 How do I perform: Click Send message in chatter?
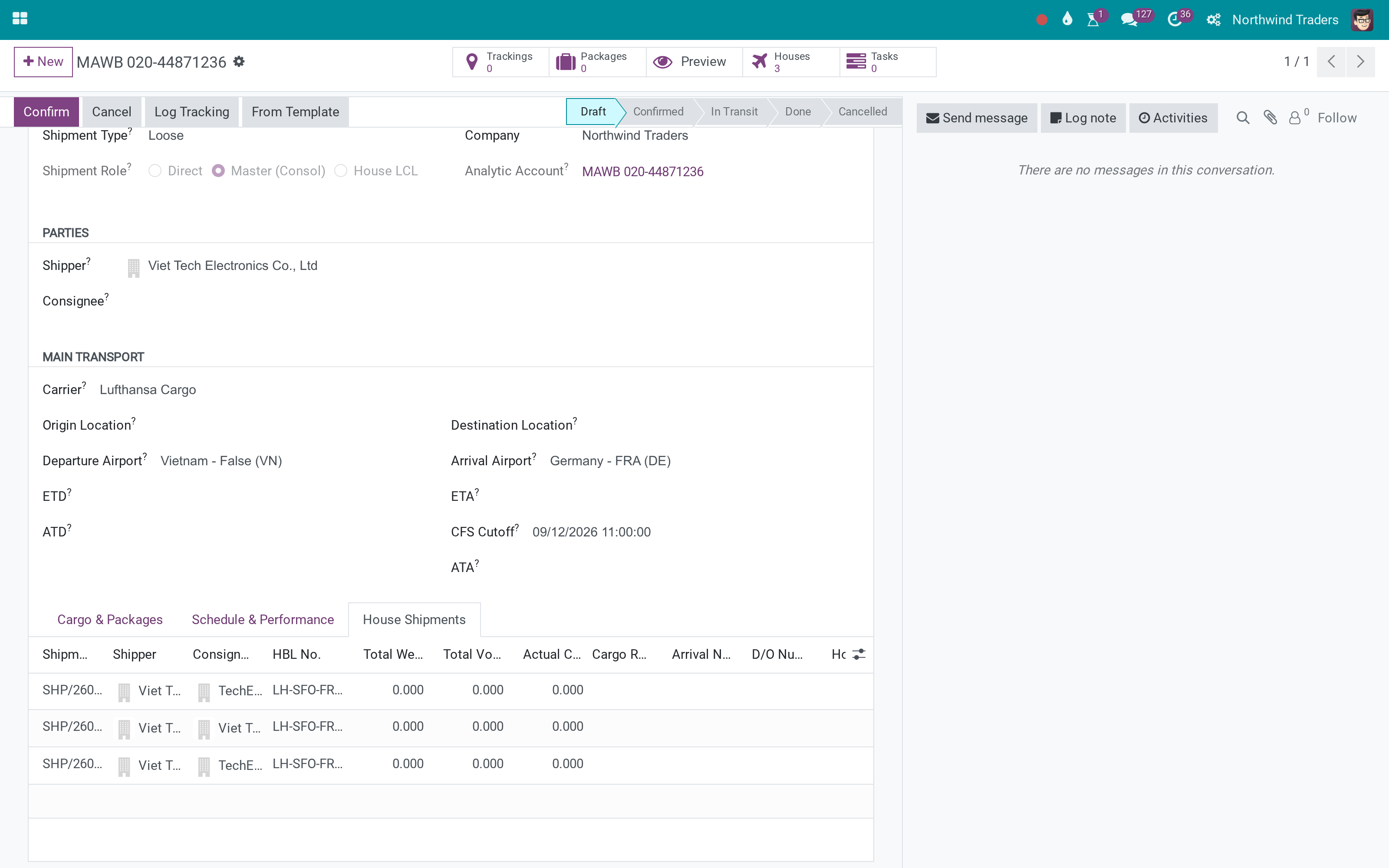click(x=977, y=118)
